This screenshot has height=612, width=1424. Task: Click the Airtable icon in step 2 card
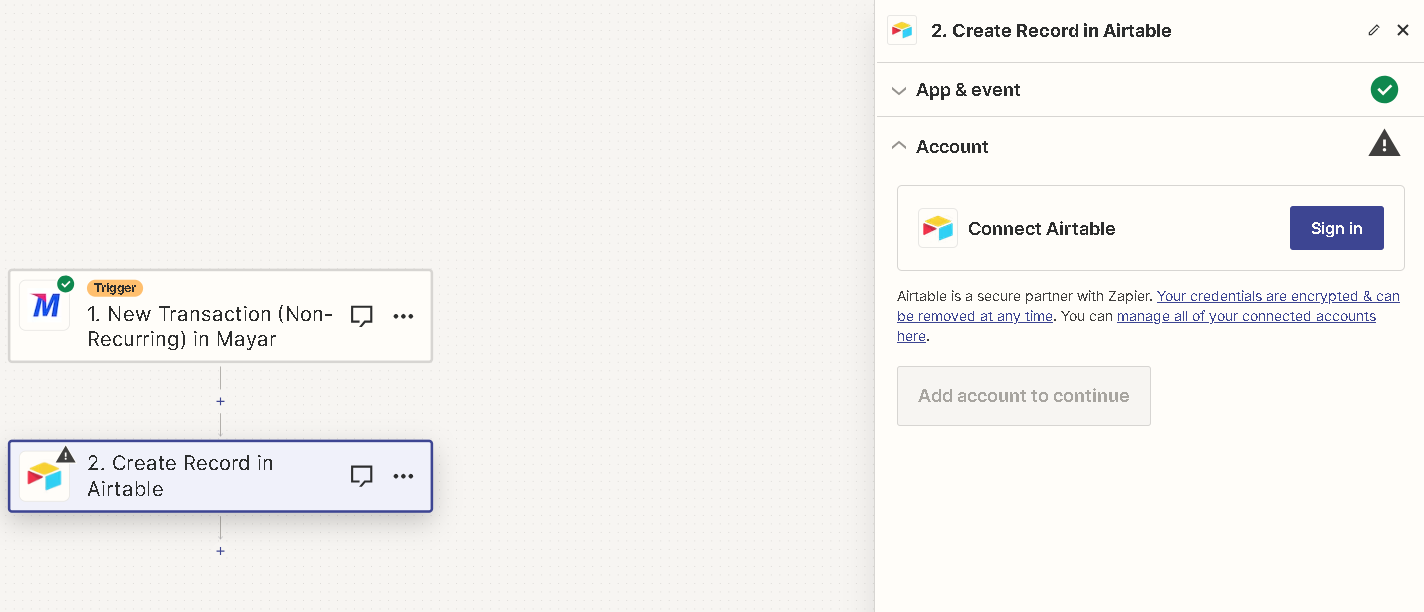coord(45,476)
